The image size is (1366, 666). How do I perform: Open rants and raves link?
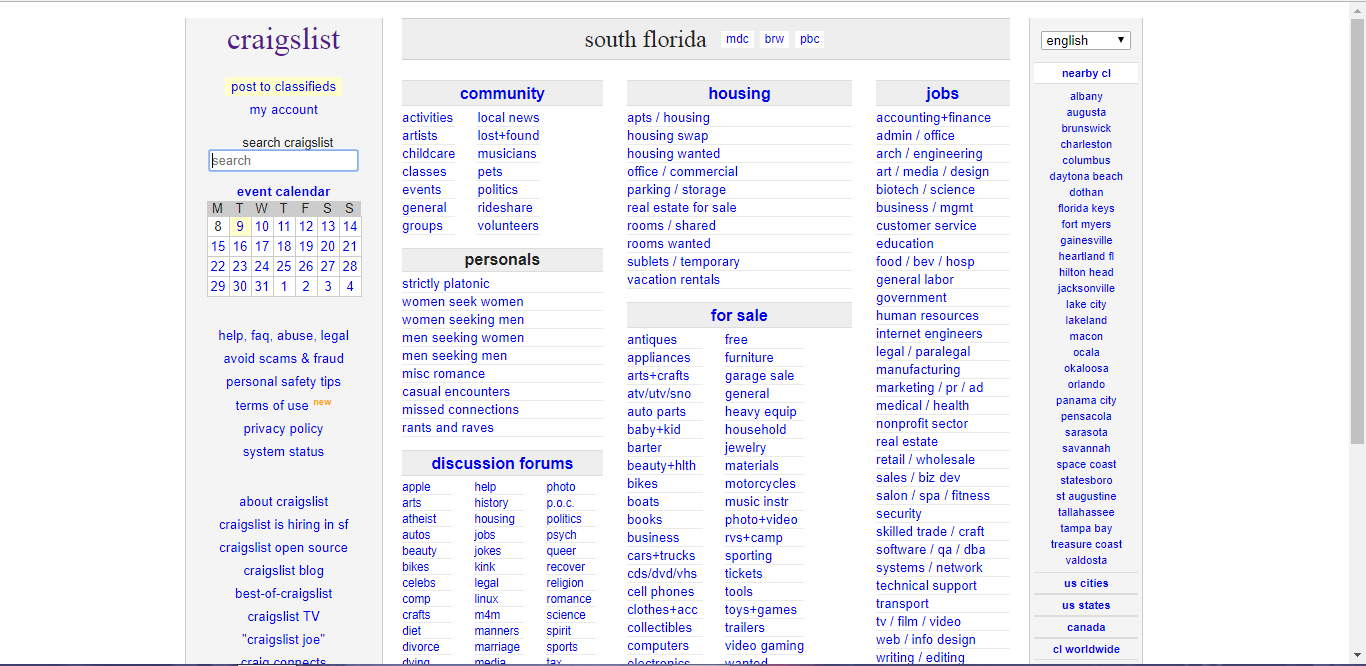448,428
